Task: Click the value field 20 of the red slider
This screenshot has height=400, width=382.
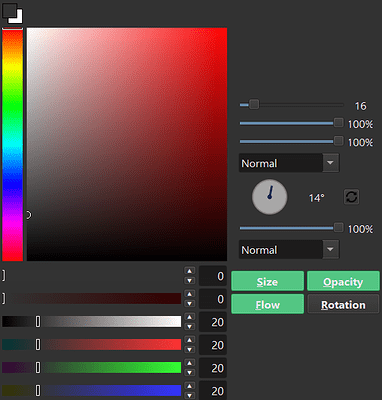Action: coord(213,345)
